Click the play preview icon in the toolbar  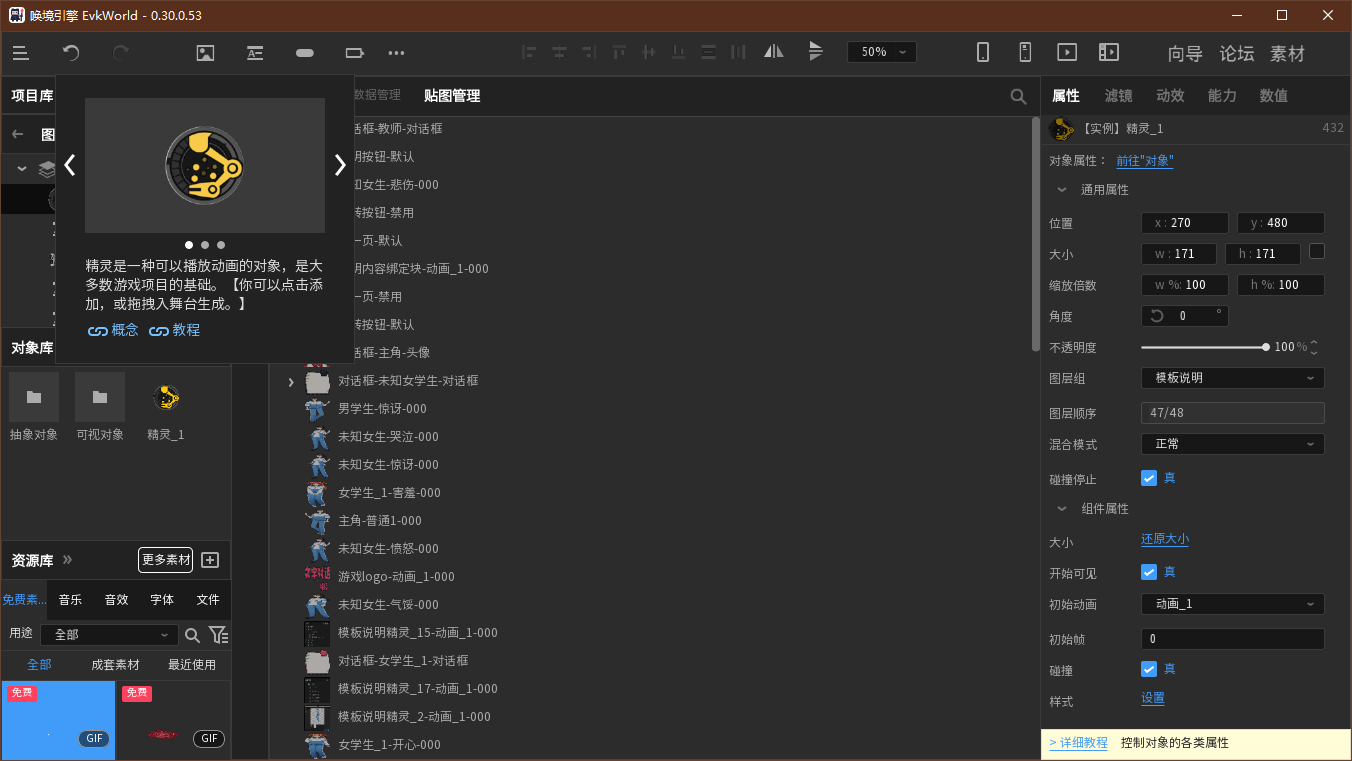[1067, 52]
